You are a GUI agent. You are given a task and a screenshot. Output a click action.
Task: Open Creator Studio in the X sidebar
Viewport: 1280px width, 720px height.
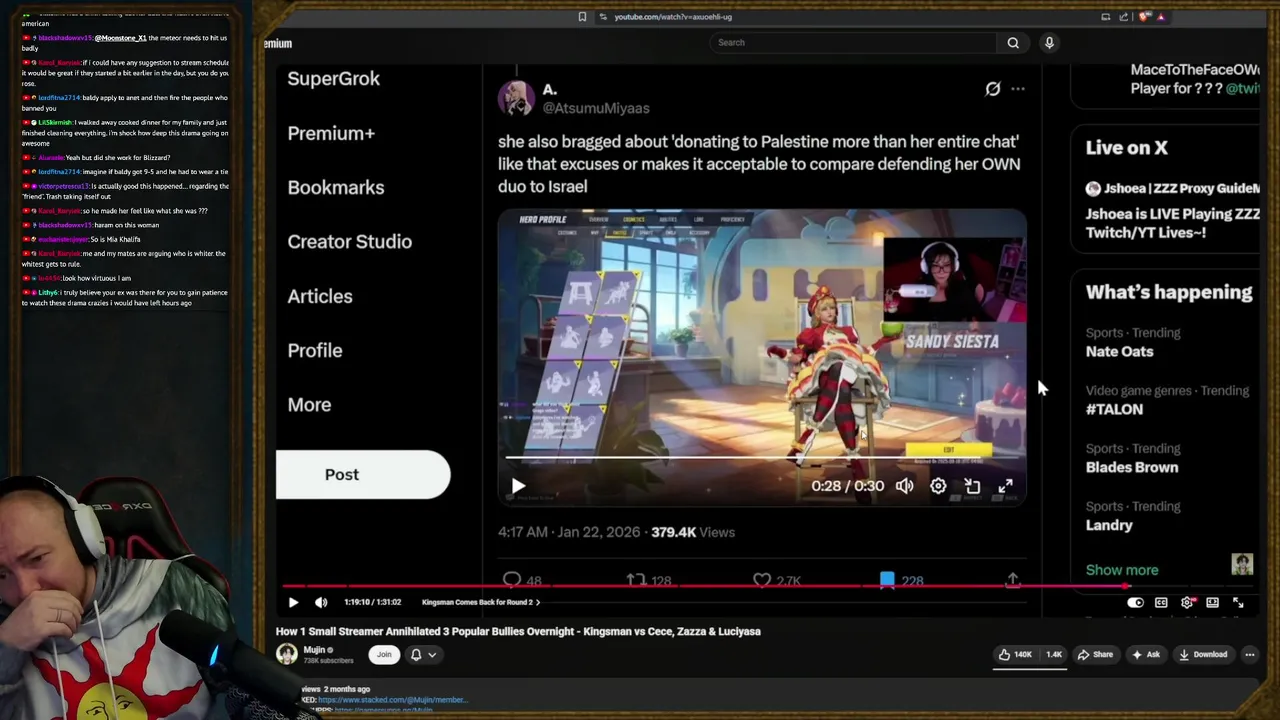pos(349,241)
